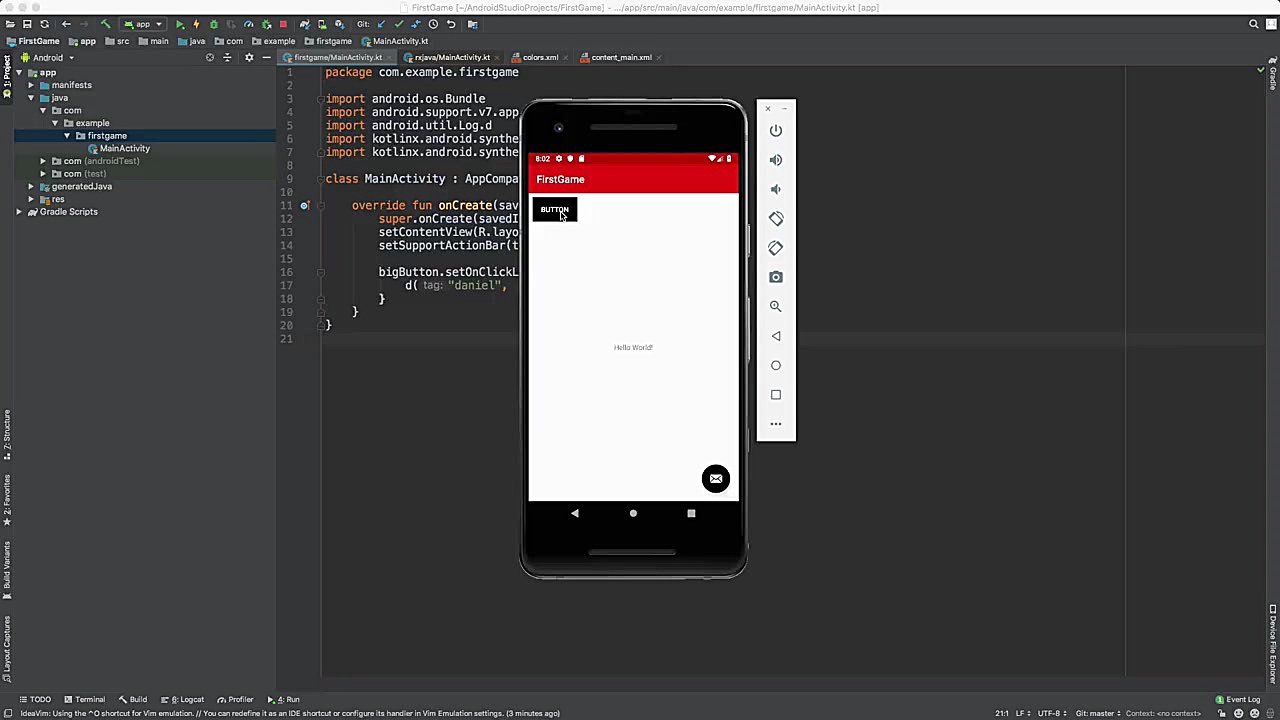Viewport: 1280px width, 720px height.
Task: Commit changes via the Git checkmark icon
Action: coord(398,24)
